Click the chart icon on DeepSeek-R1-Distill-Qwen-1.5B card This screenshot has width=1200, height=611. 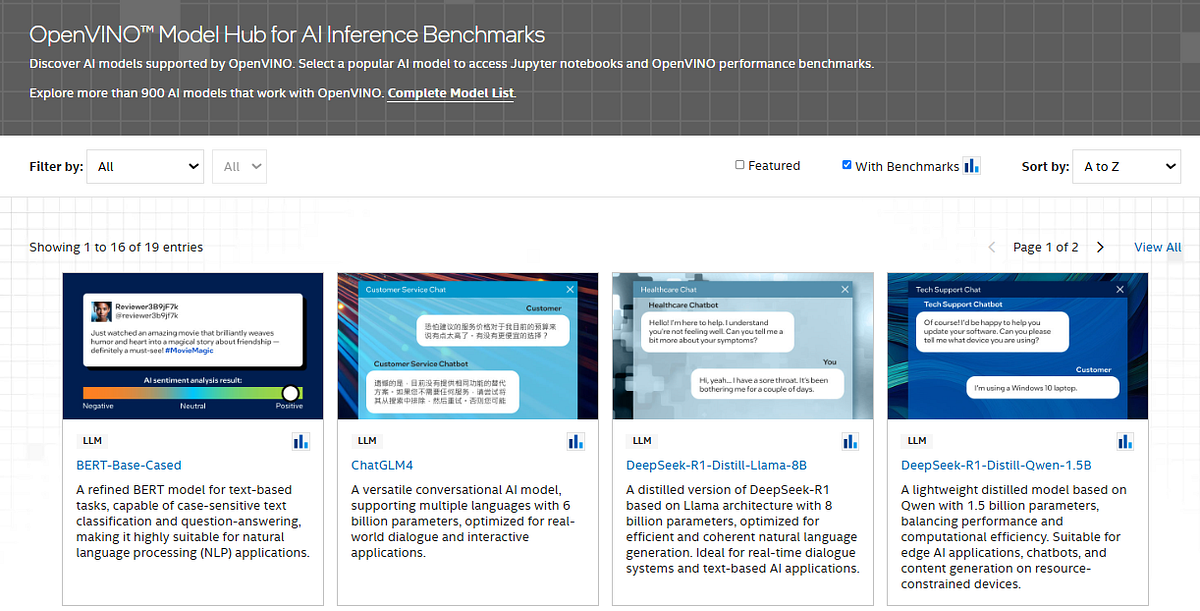(x=1124, y=440)
